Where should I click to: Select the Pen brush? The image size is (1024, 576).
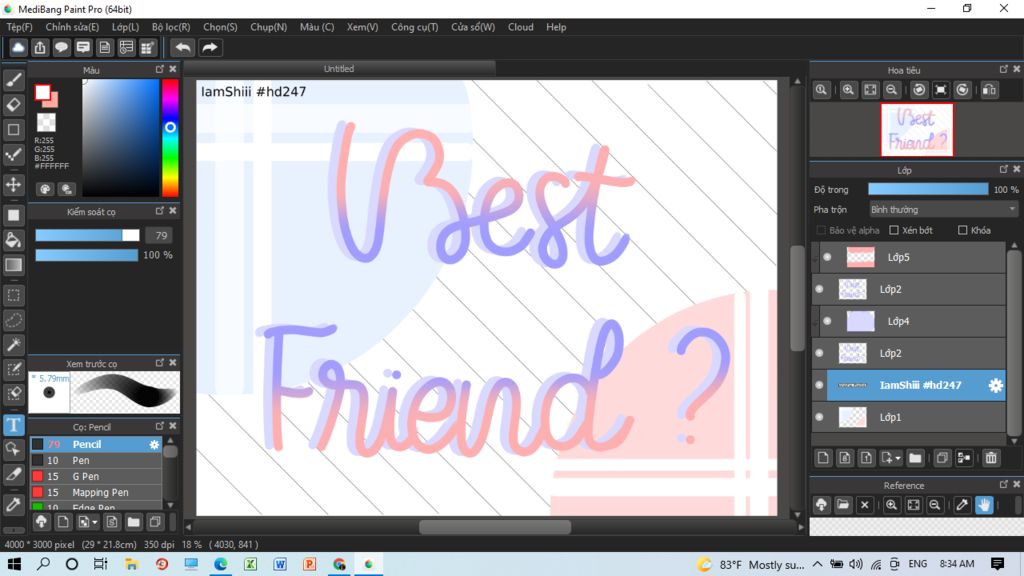(96, 460)
